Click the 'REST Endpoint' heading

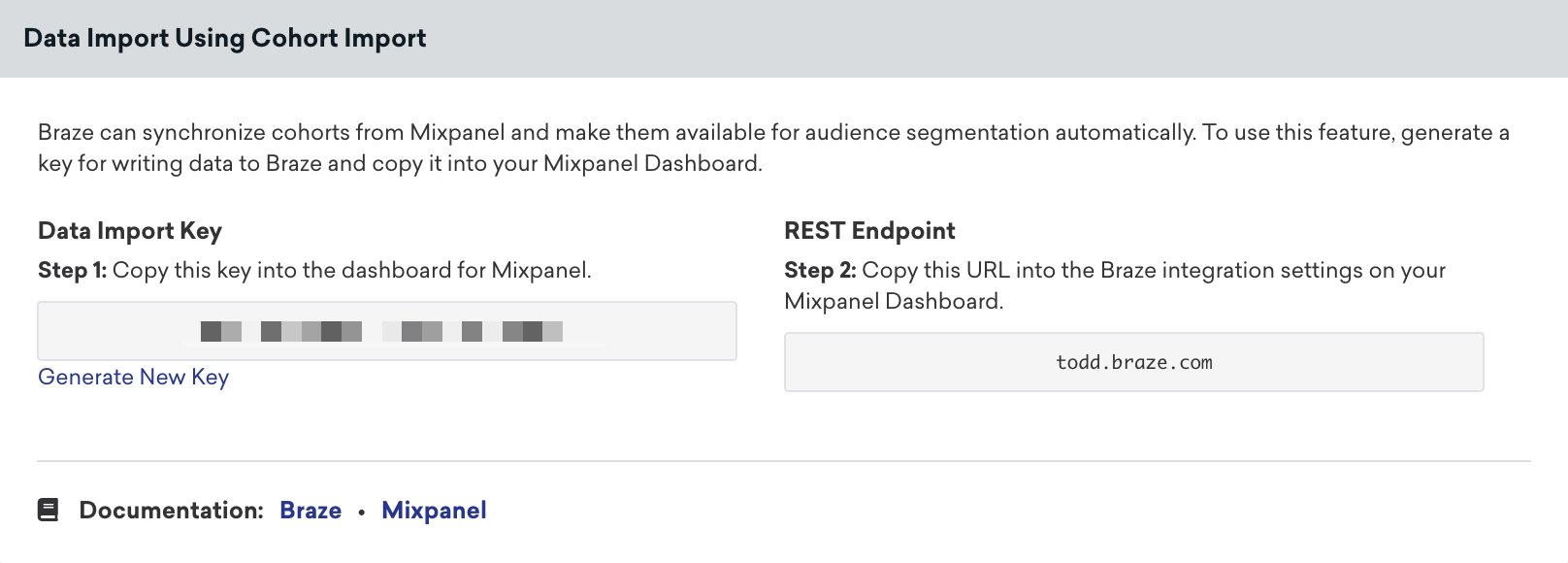(869, 231)
